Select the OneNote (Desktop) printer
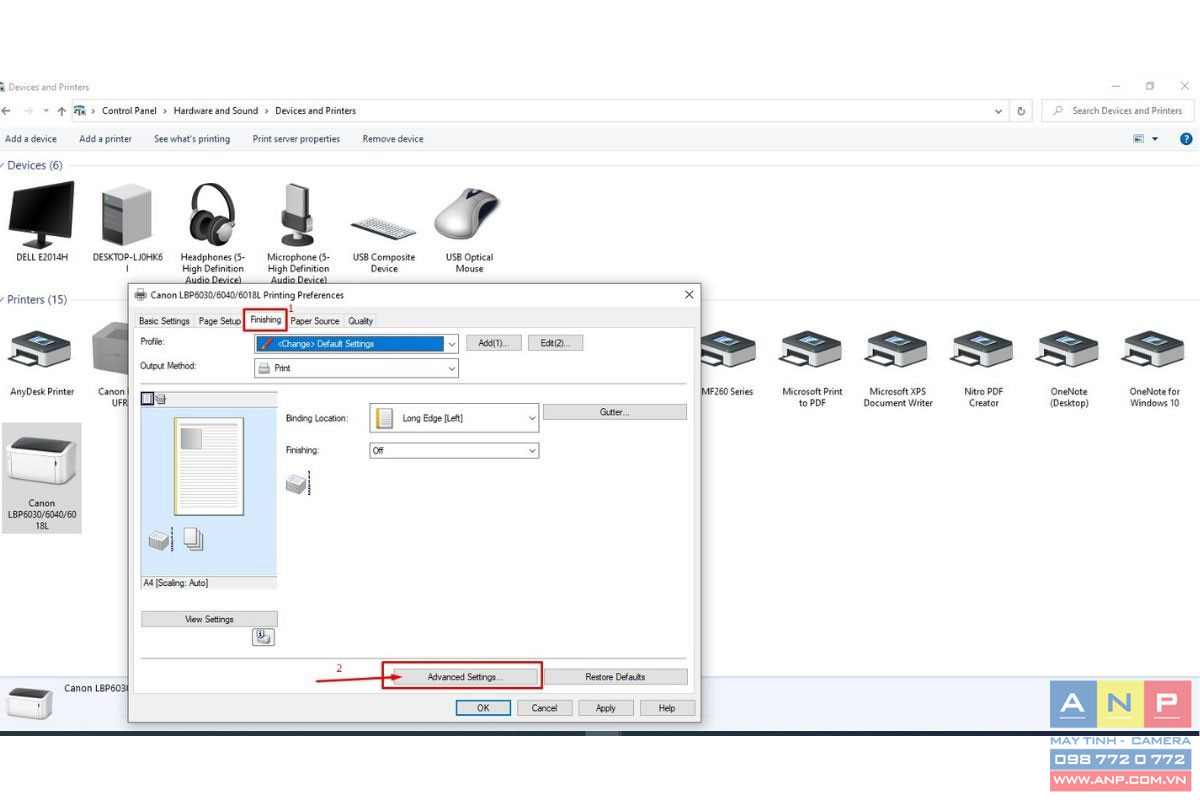 (1069, 368)
